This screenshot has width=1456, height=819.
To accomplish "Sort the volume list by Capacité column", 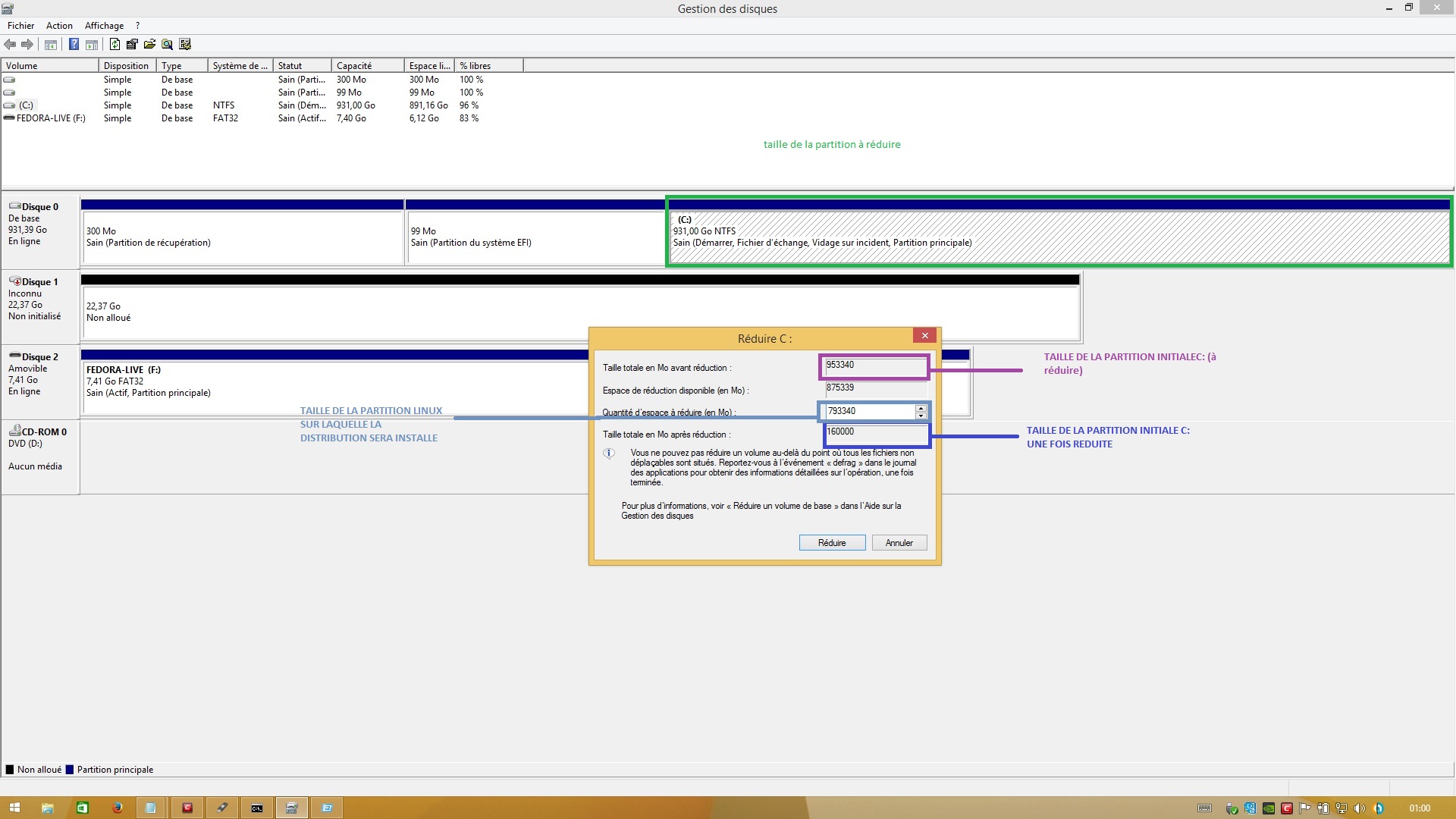I will 367,66.
